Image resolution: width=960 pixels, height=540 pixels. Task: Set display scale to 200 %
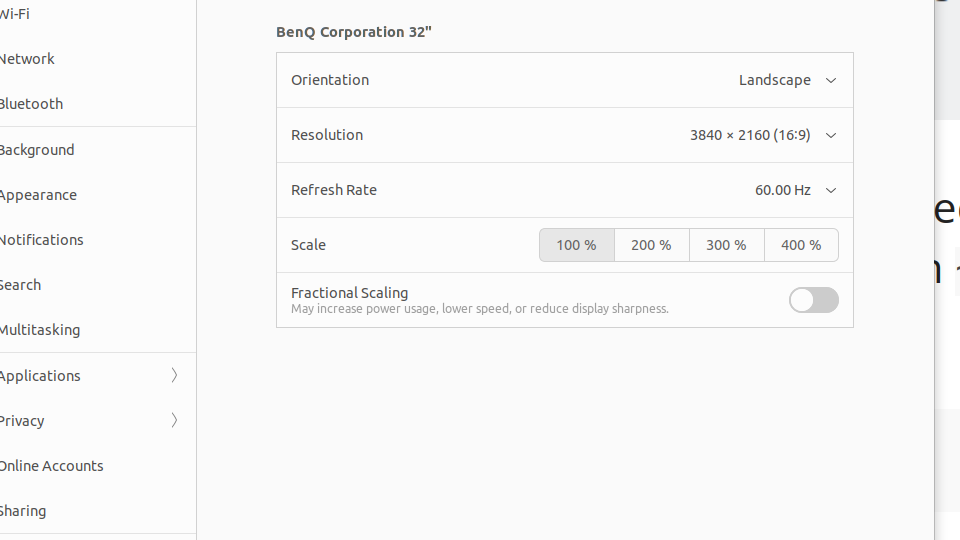[651, 245]
